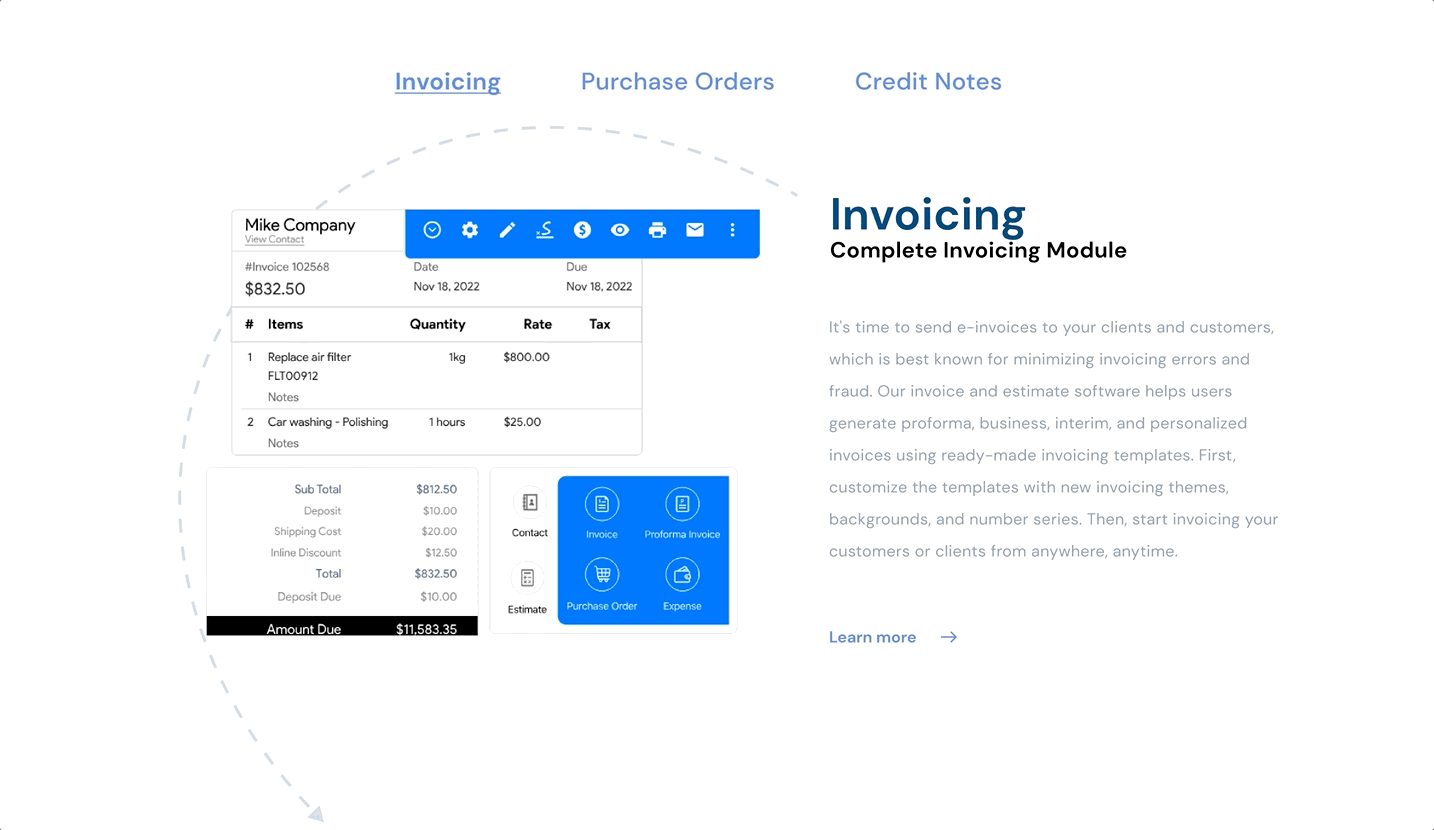
Task: Expand Notes under Replace air filter
Action: coord(283,397)
